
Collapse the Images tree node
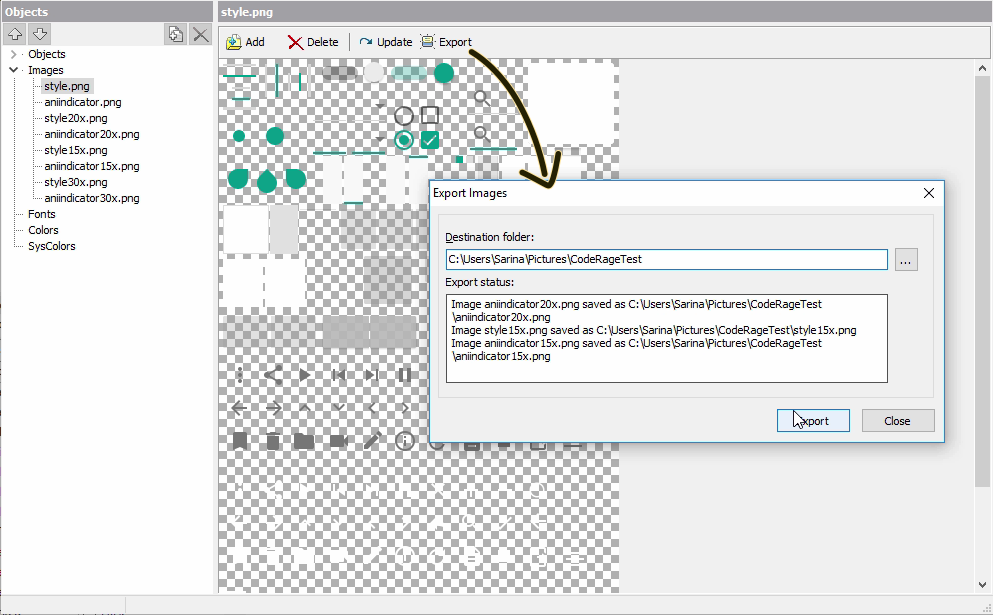pyautogui.click(x=13, y=70)
